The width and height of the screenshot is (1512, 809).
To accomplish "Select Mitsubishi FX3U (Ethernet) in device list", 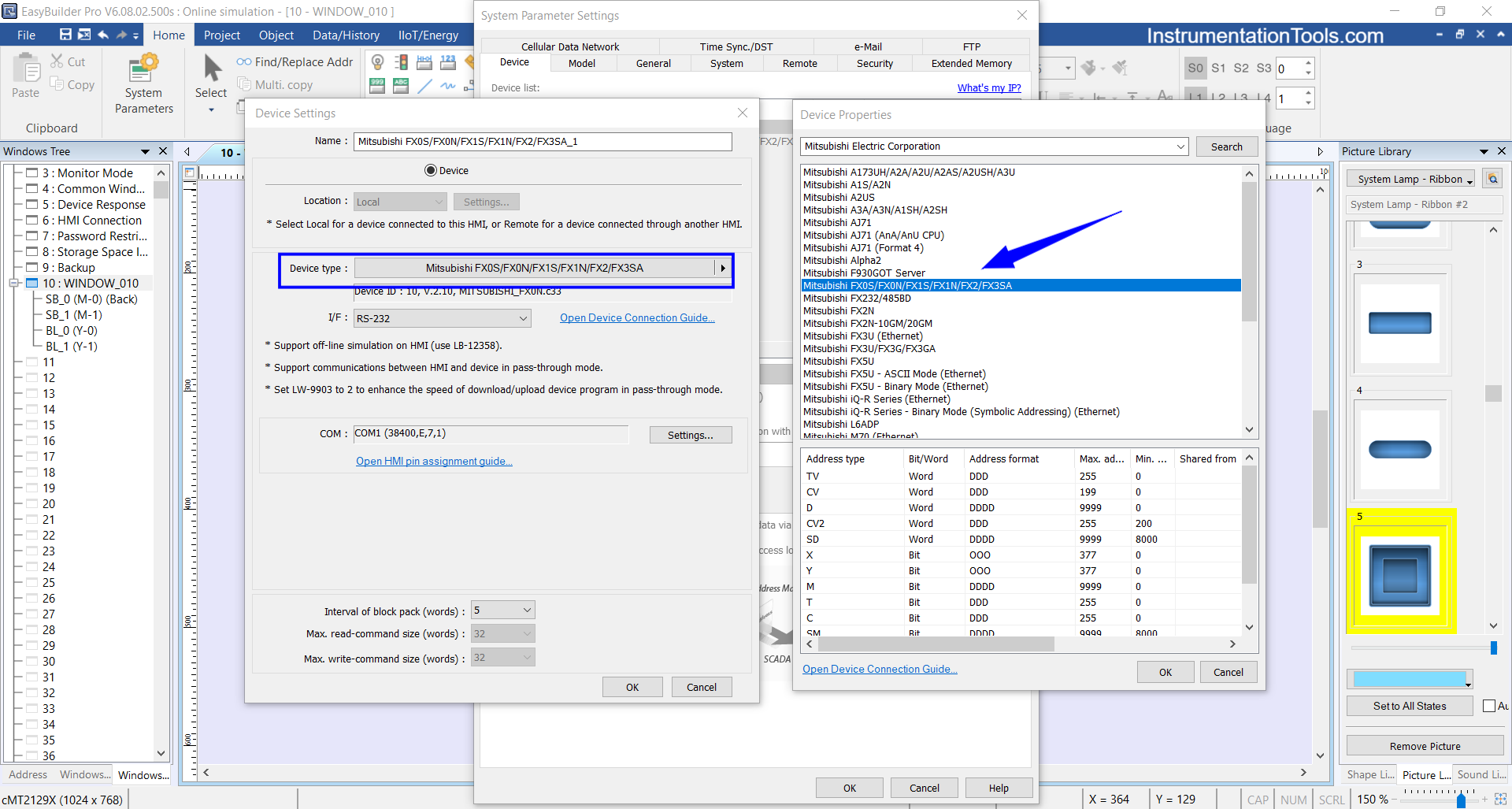I will point(862,336).
